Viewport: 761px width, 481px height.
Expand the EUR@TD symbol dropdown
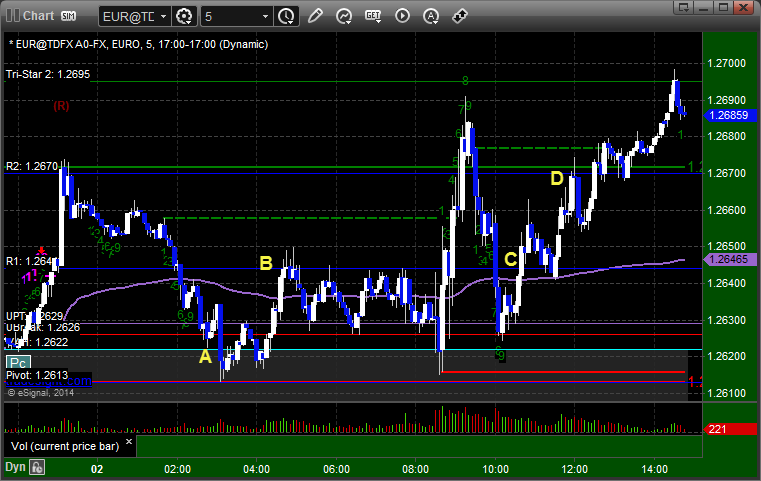(134, 17)
